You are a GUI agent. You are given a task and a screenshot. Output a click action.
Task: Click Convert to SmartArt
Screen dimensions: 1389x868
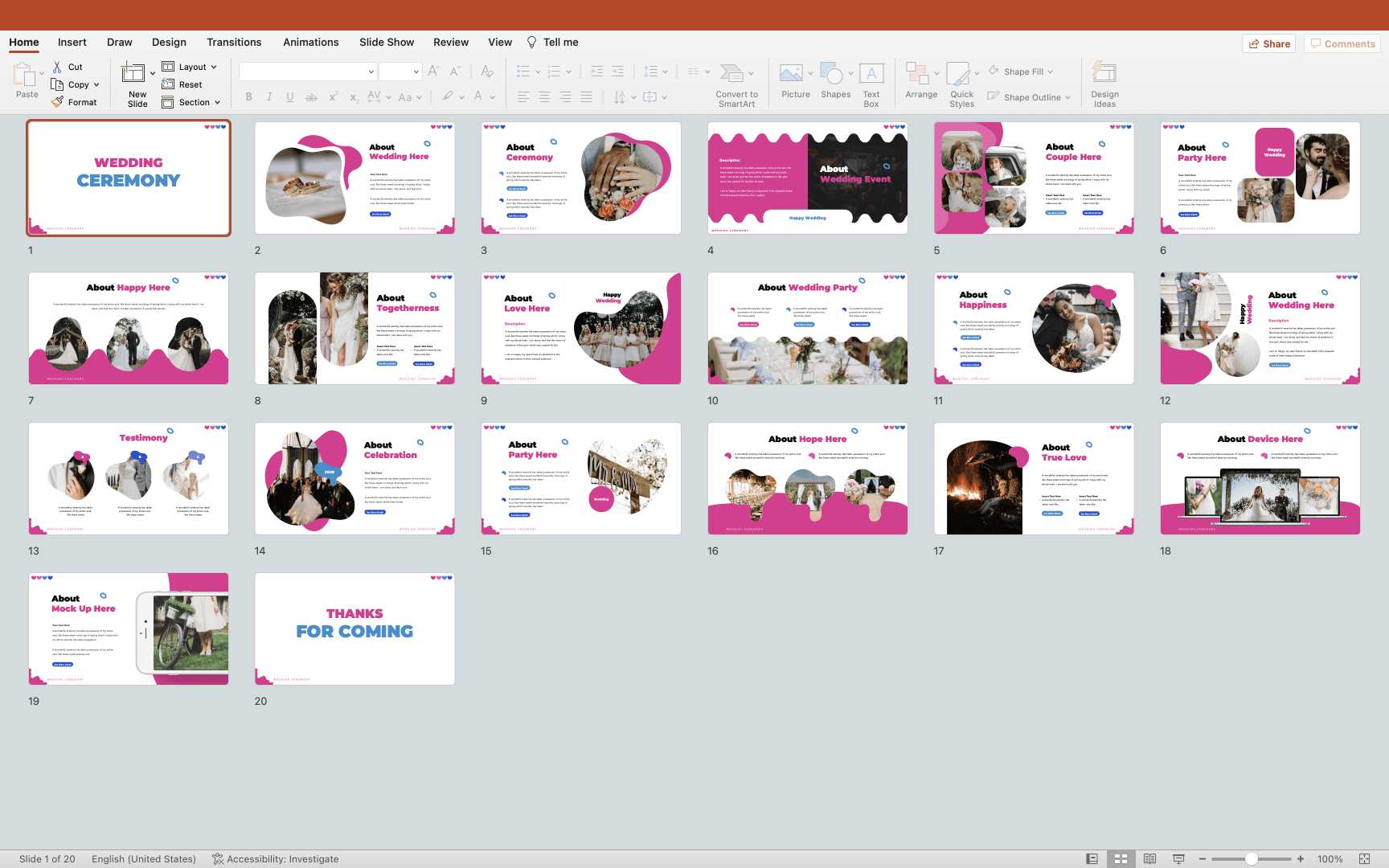(732, 75)
